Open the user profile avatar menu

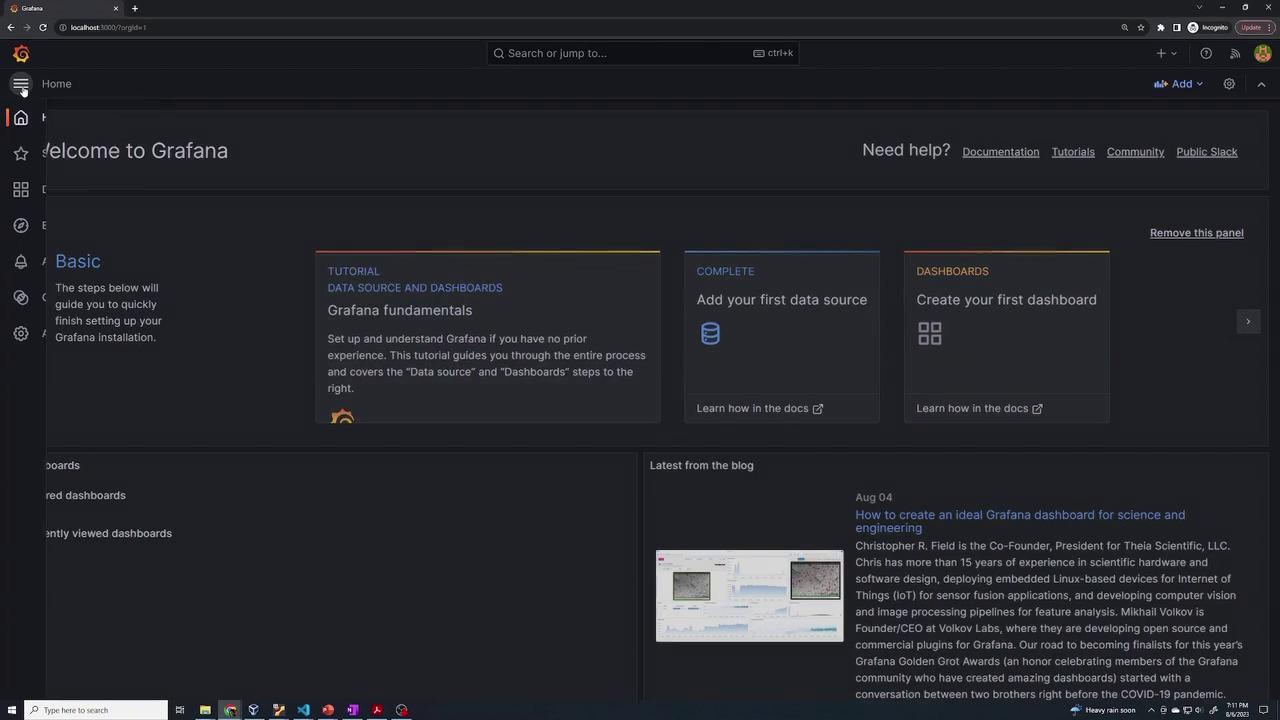pyautogui.click(x=1262, y=54)
